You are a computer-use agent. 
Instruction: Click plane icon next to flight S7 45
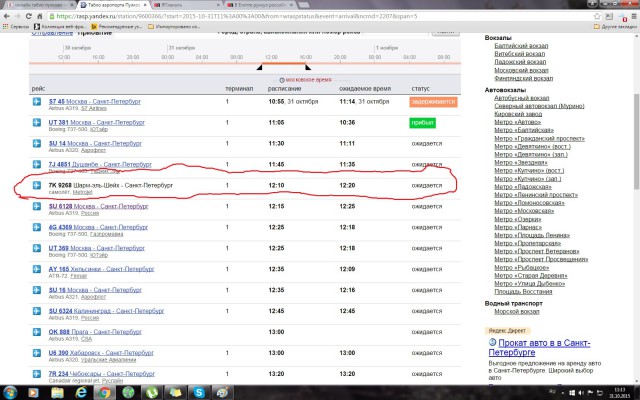tap(39, 101)
